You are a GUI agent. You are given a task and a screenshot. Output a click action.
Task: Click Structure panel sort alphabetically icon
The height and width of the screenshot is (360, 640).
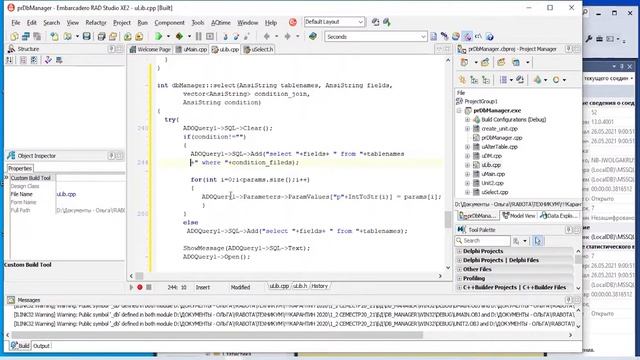[x=9, y=60]
